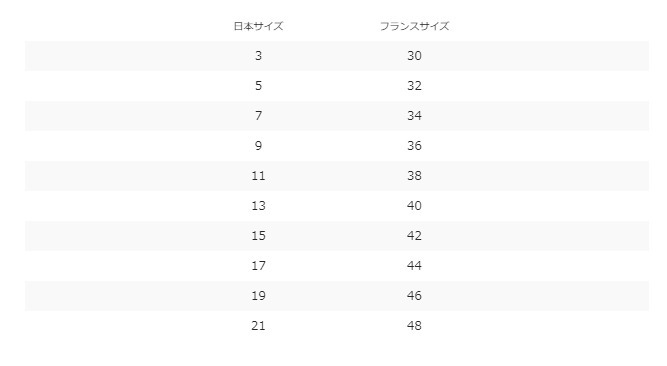The image size is (667, 366).
Task: Click France size 32 value
Action: pos(414,86)
